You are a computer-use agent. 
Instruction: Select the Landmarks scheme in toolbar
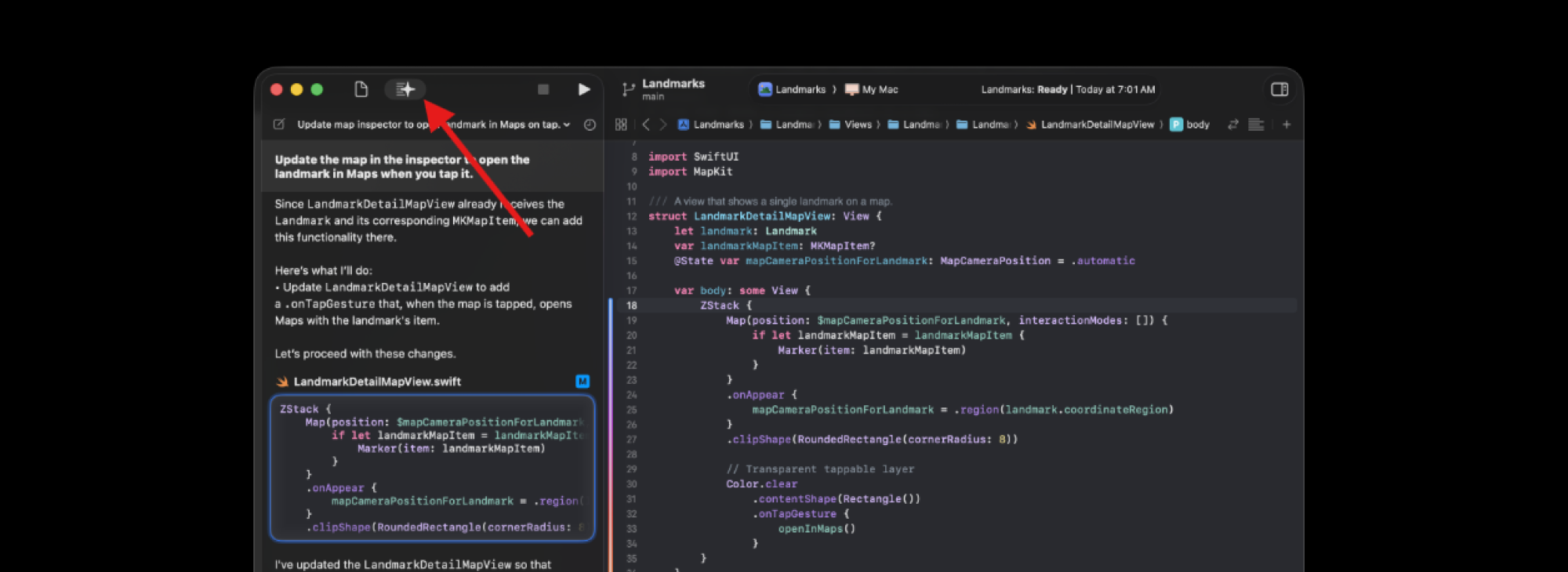click(x=792, y=89)
